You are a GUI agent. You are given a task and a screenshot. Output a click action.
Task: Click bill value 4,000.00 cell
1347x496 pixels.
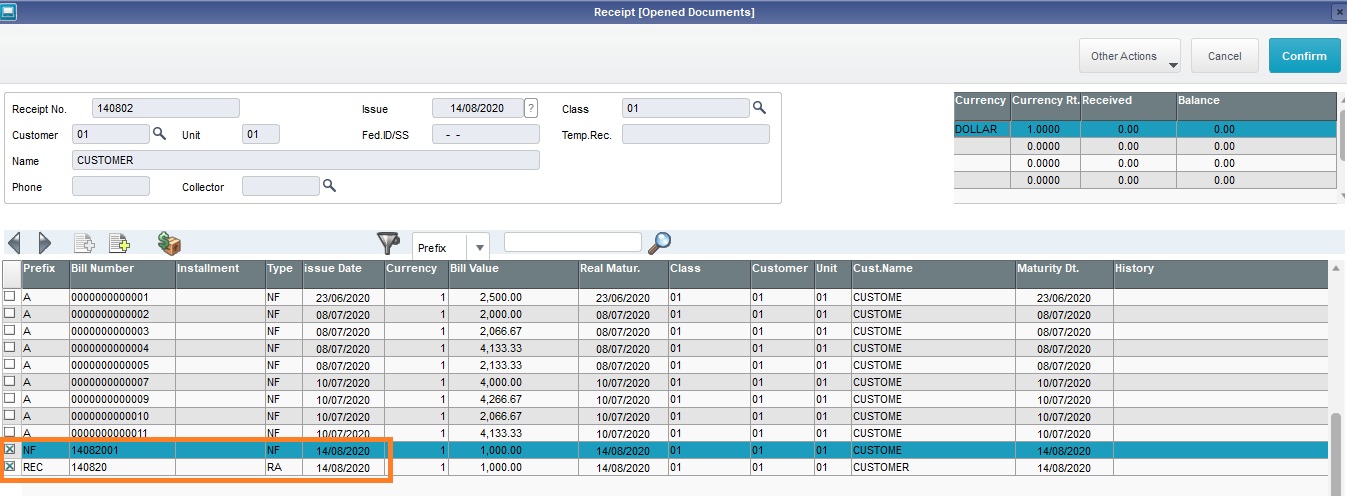point(512,382)
